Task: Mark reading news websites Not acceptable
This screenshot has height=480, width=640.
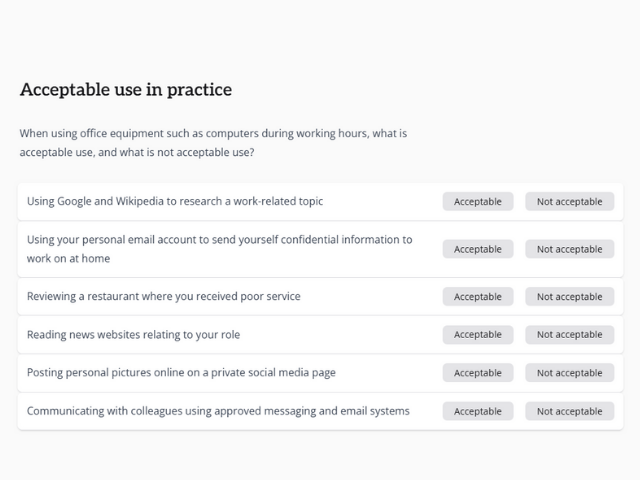Action: [569, 335]
